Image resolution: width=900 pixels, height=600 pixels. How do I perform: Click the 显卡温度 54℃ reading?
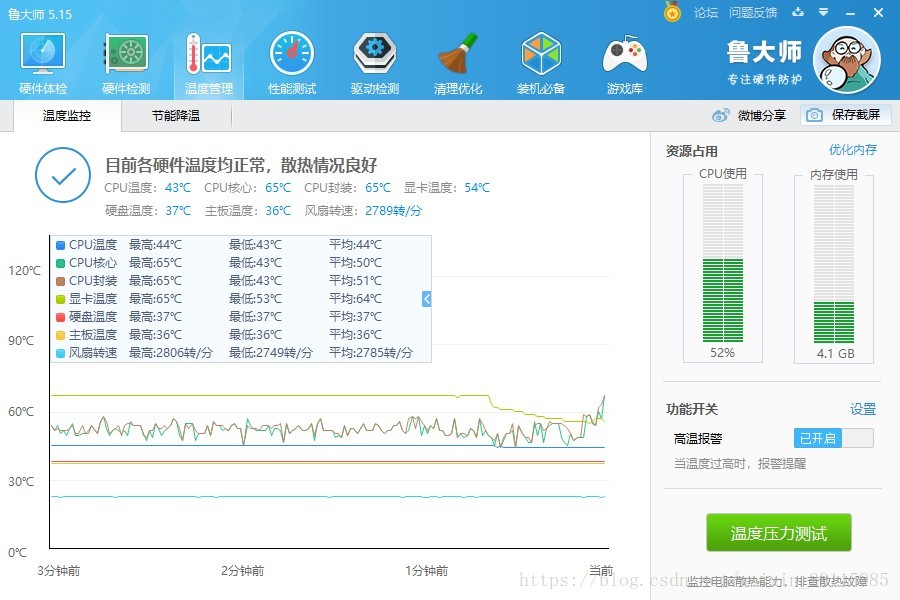[x=477, y=188]
